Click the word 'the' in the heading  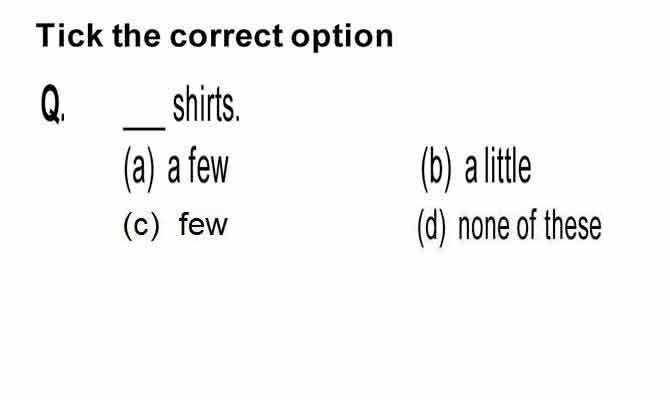[136, 35]
